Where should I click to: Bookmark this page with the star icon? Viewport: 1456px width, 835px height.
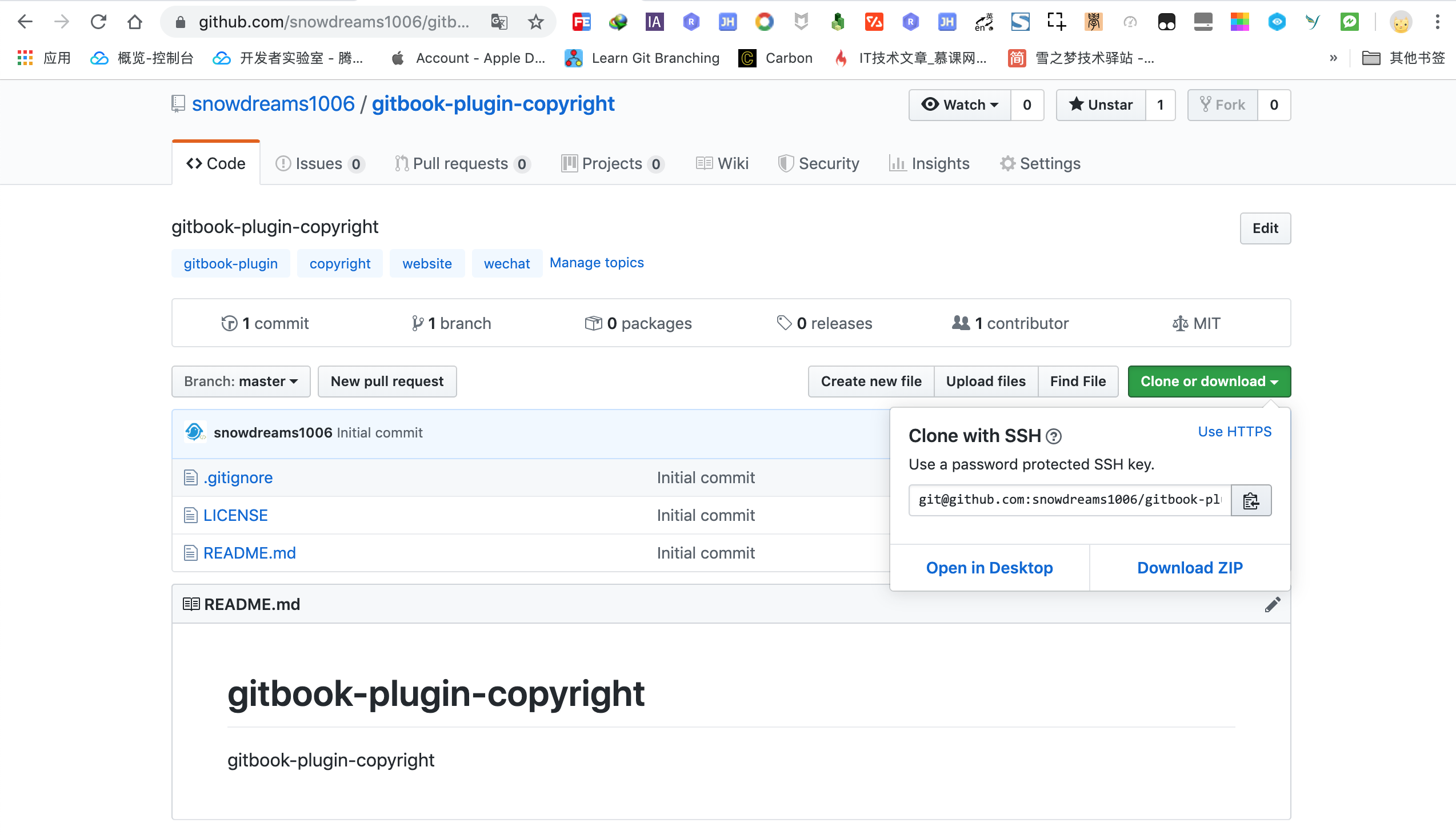pos(535,22)
